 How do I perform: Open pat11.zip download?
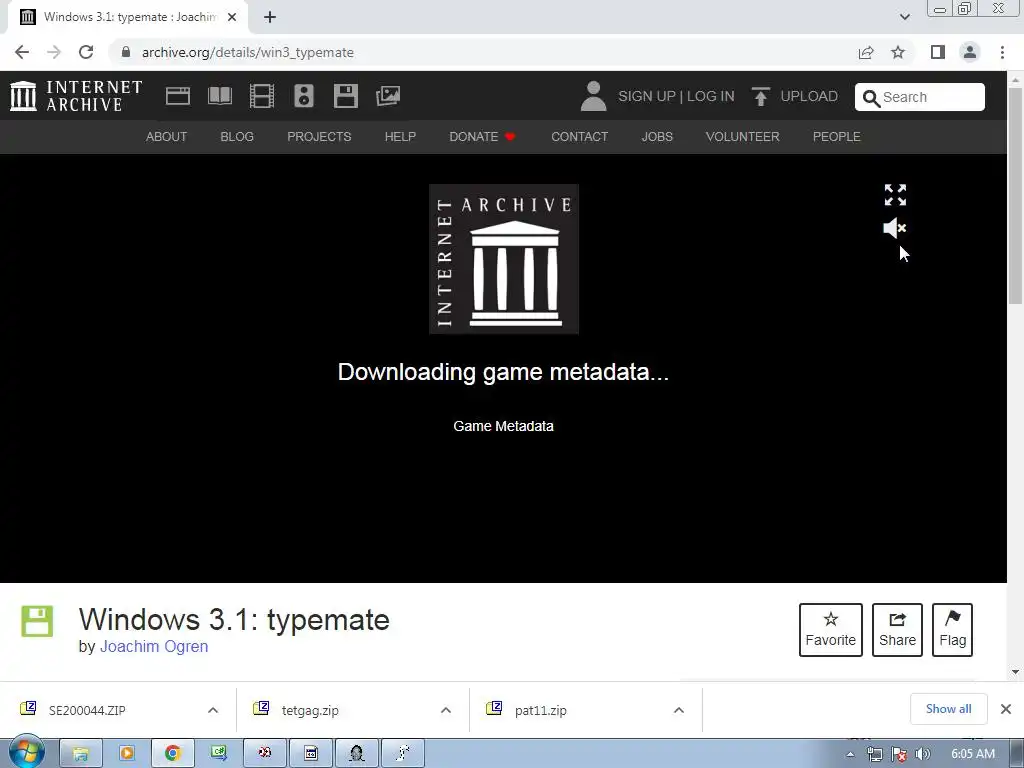(x=541, y=710)
